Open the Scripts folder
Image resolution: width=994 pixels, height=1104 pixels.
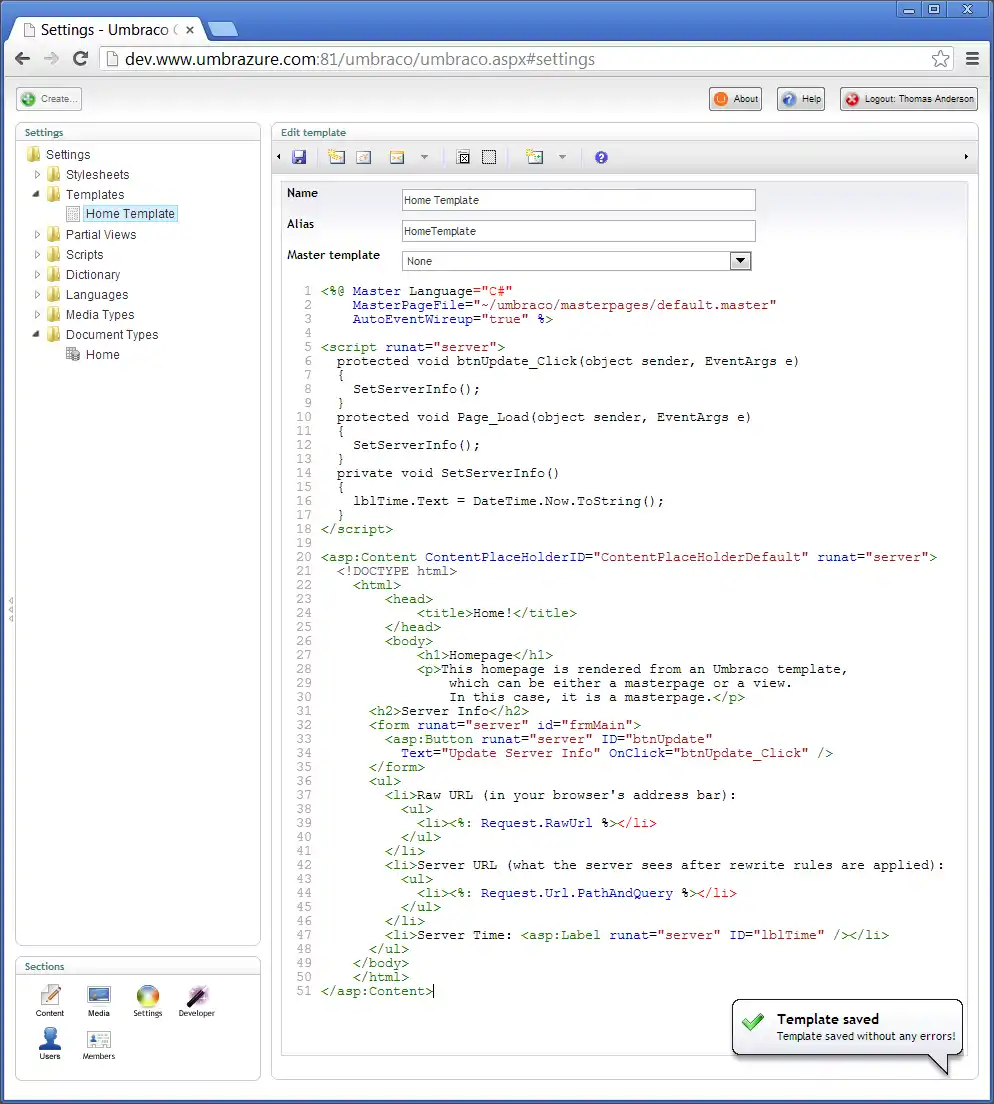(x=84, y=254)
